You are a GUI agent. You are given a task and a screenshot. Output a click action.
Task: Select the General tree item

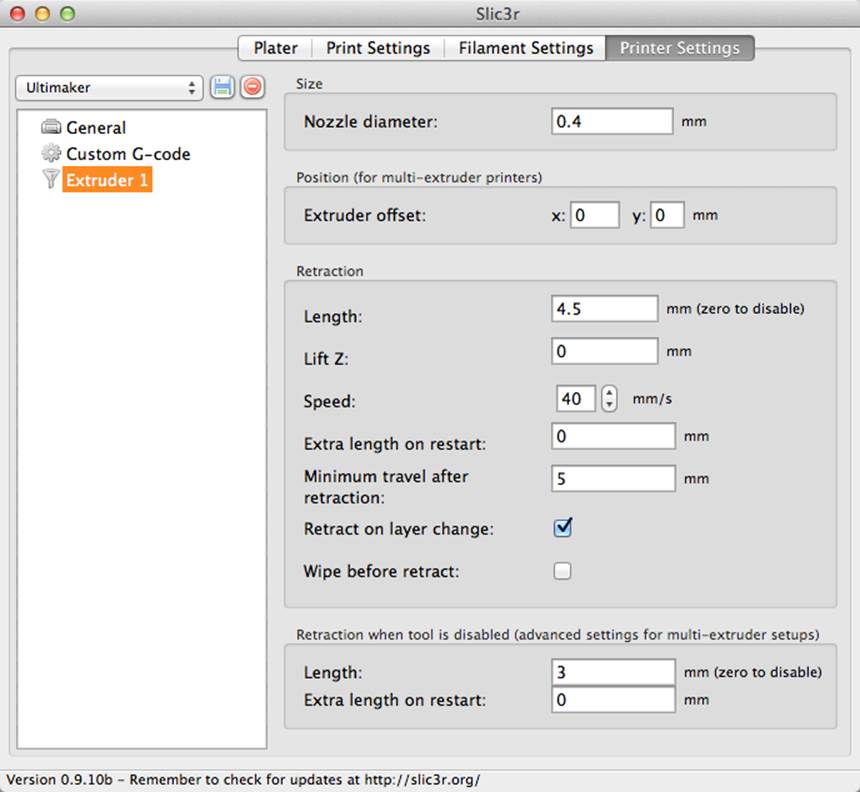96,127
